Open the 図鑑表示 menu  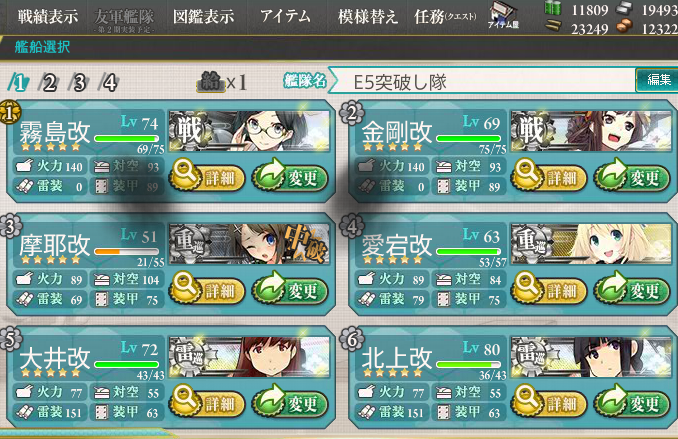point(203,17)
